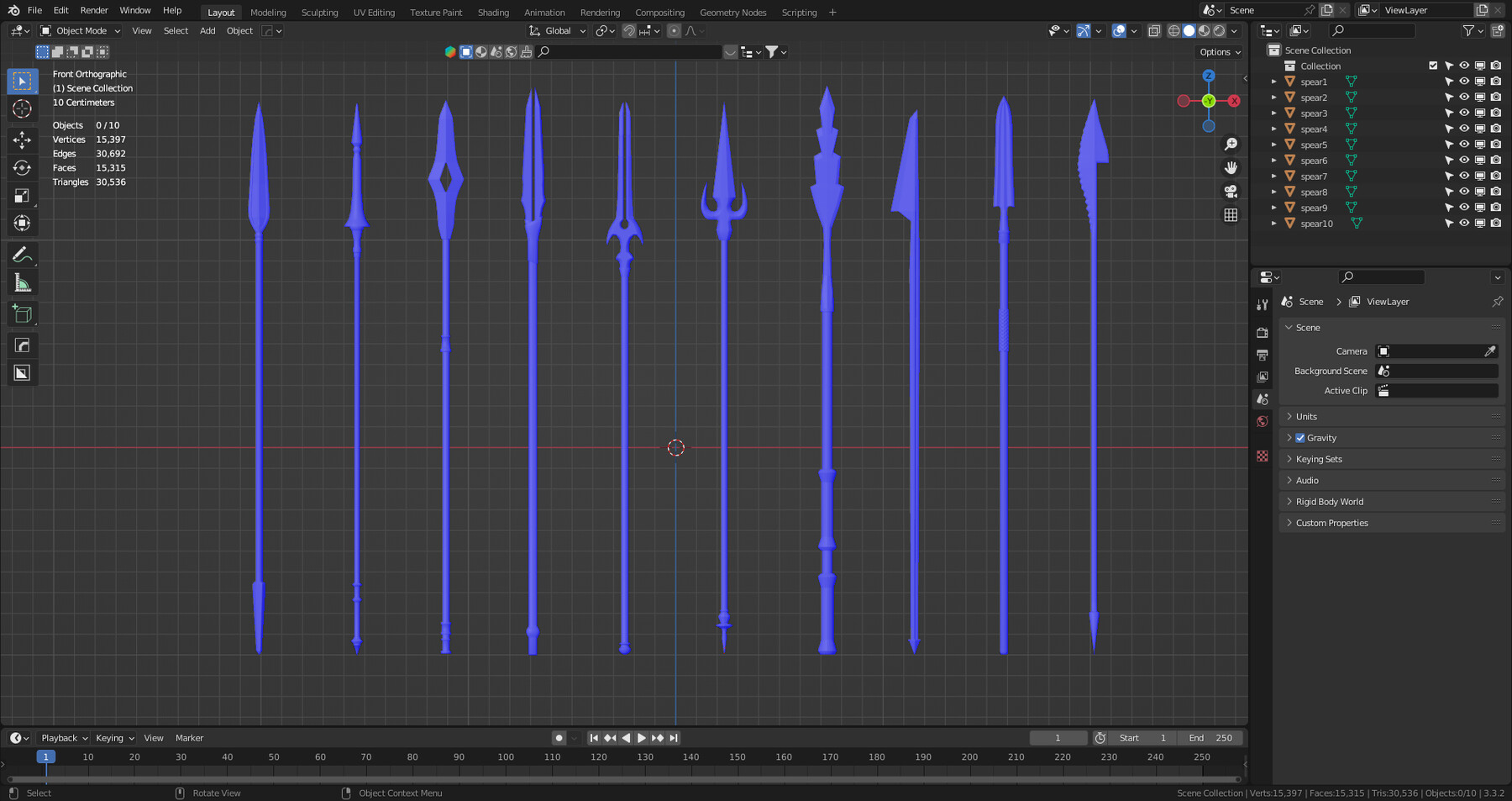Open the Render menu
Screen dimensions: 1512x801
click(x=93, y=10)
